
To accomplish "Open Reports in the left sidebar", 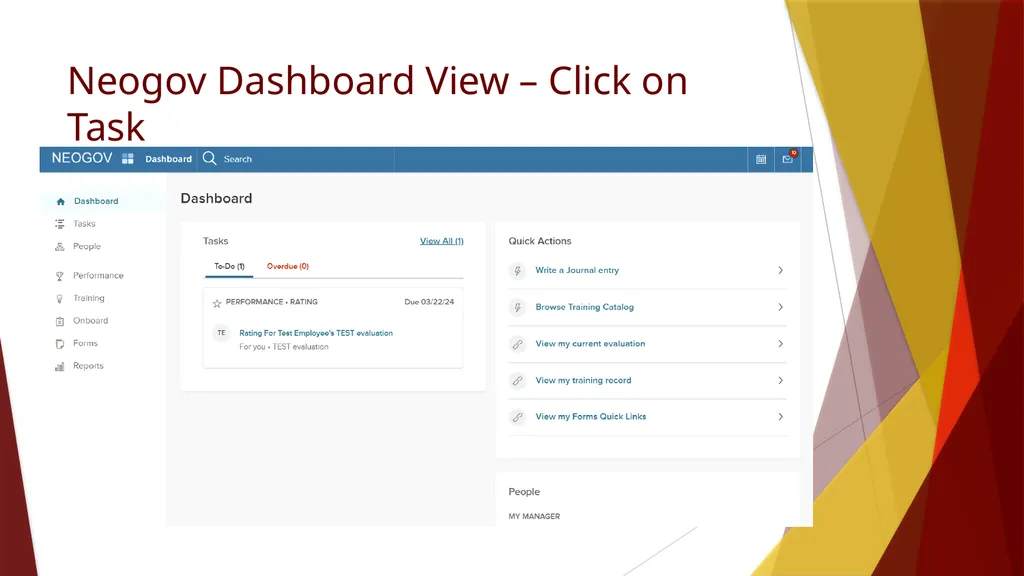I will click(x=88, y=366).
